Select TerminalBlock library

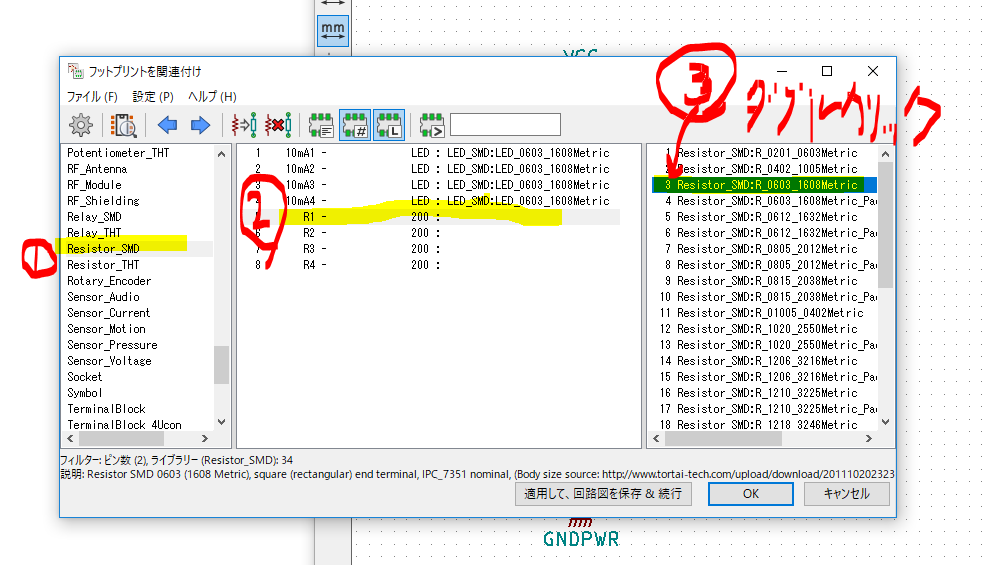107,409
